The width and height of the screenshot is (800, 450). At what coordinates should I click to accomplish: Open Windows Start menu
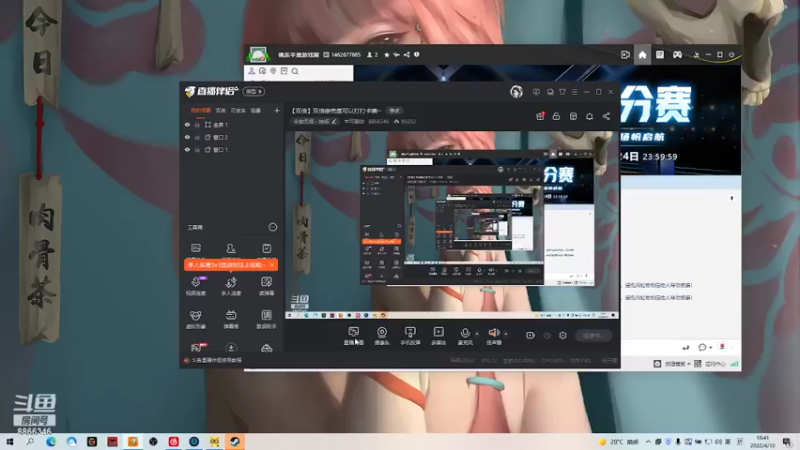(9, 442)
